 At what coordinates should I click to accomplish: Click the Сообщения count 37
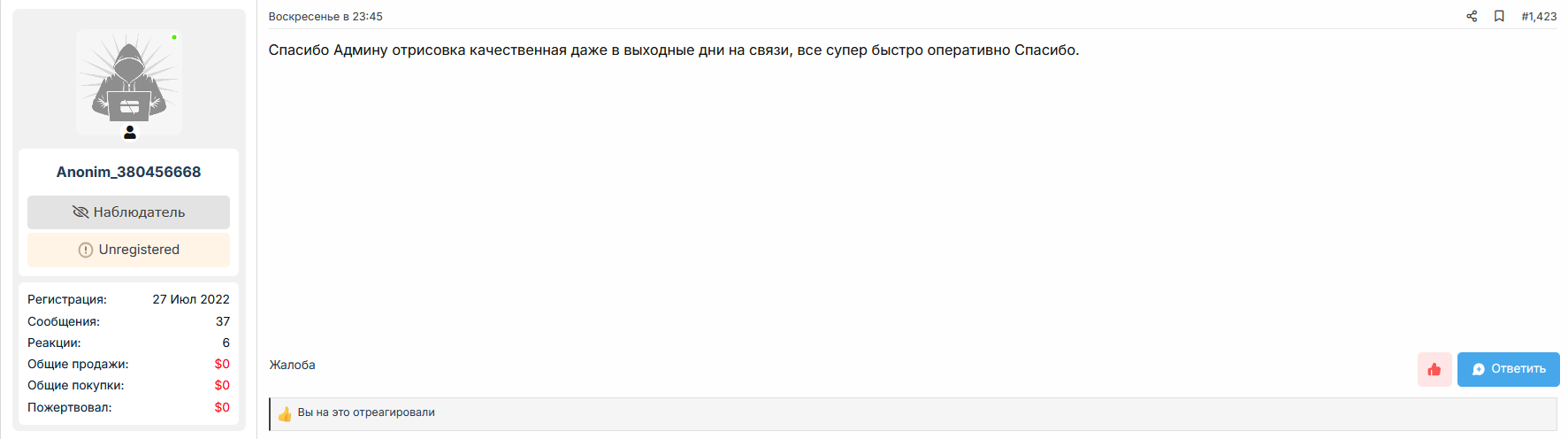pyautogui.click(x=223, y=321)
